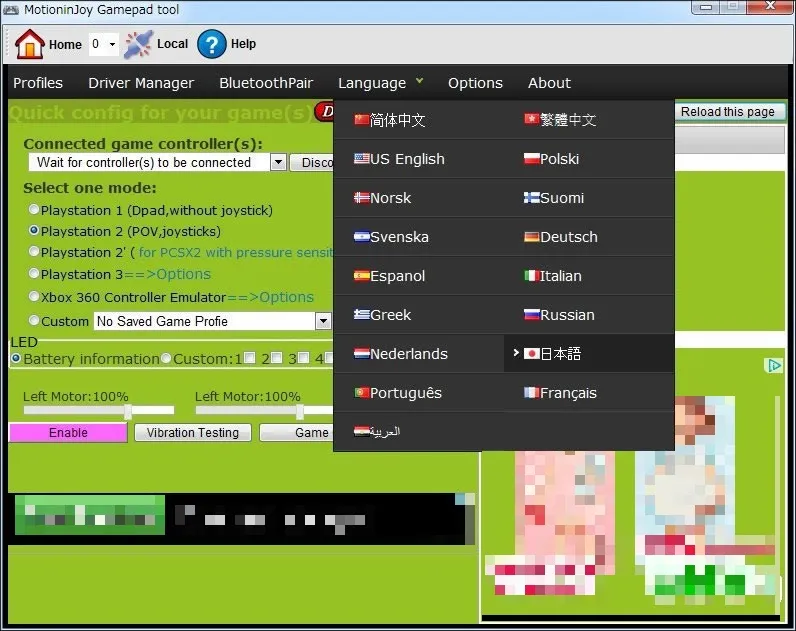Select Xbox 360 Controller Emulator mode

34,296
